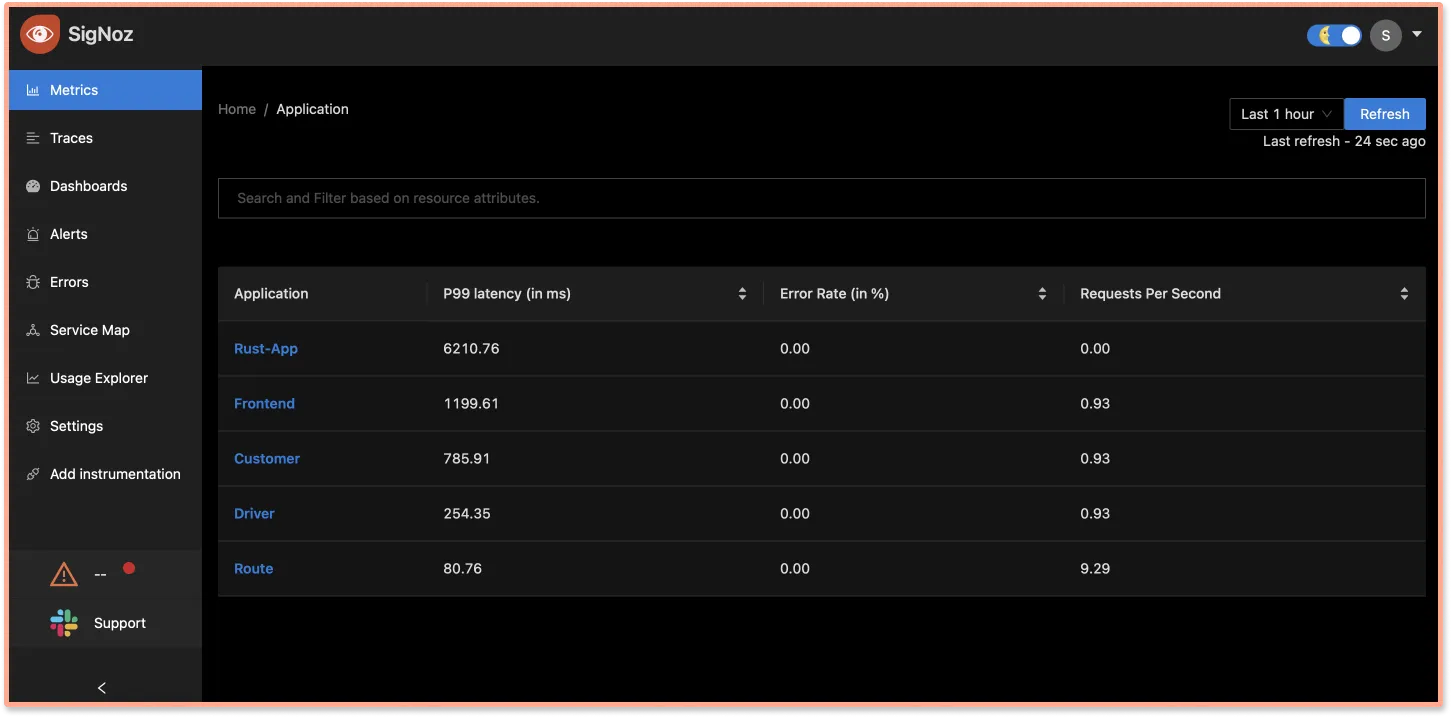Click the P99 latency header text
The width and height of the screenshot is (1451, 717).
click(x=507, y=294)
